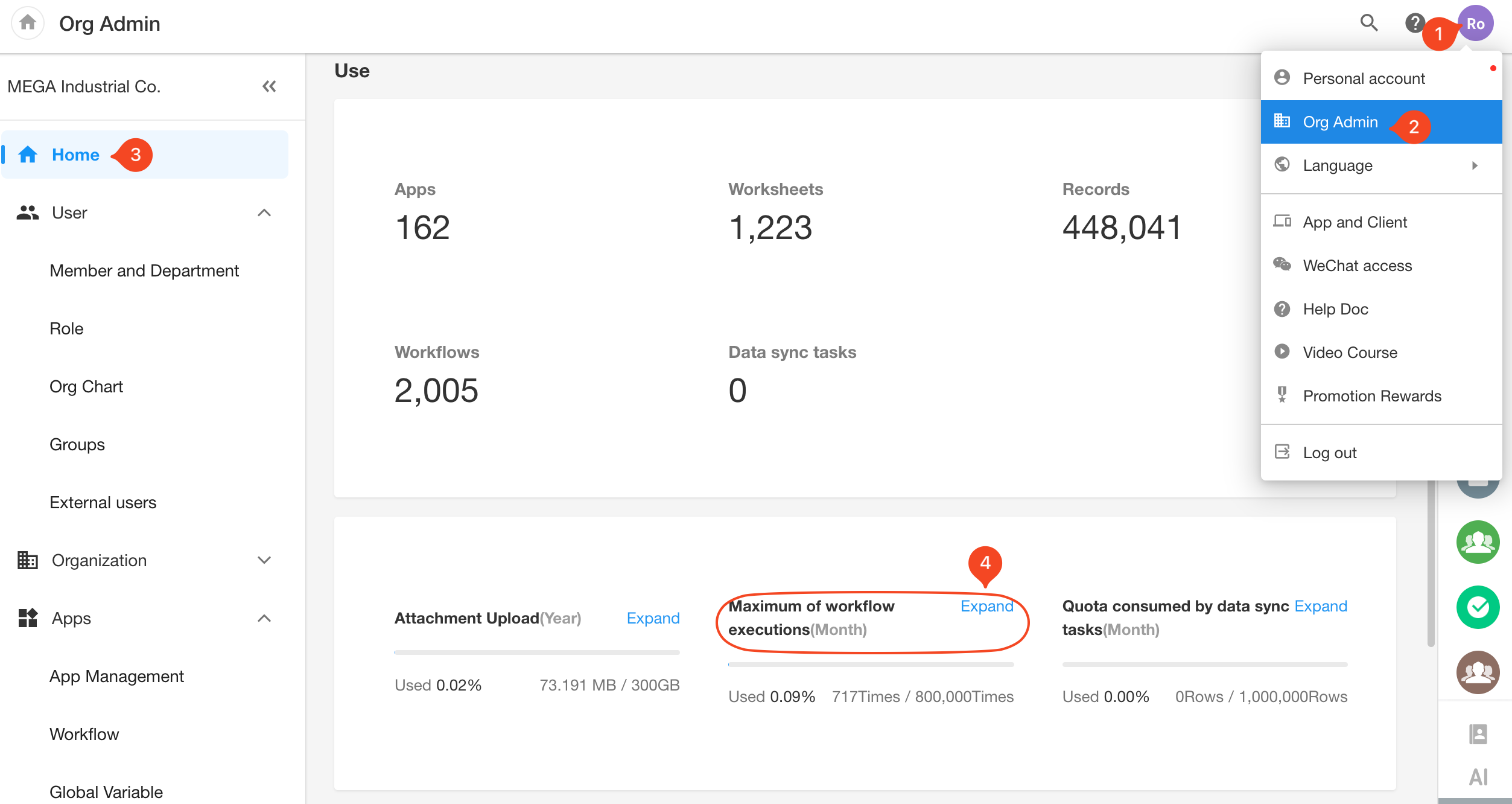1512x804 pixels.
Task: Collapse the User section chevron
Action: [x=264, y=213]
